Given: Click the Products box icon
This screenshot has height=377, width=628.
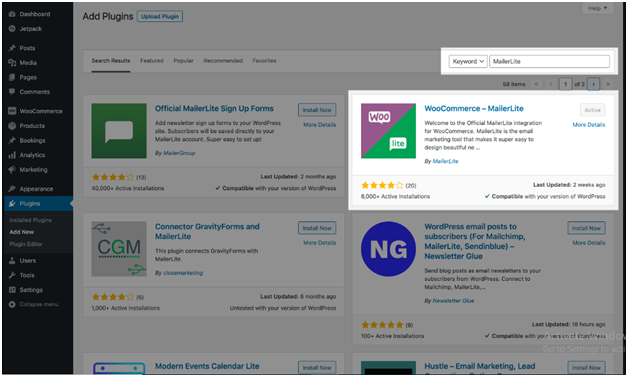Looking at the screenshot, I should point(12,126).
